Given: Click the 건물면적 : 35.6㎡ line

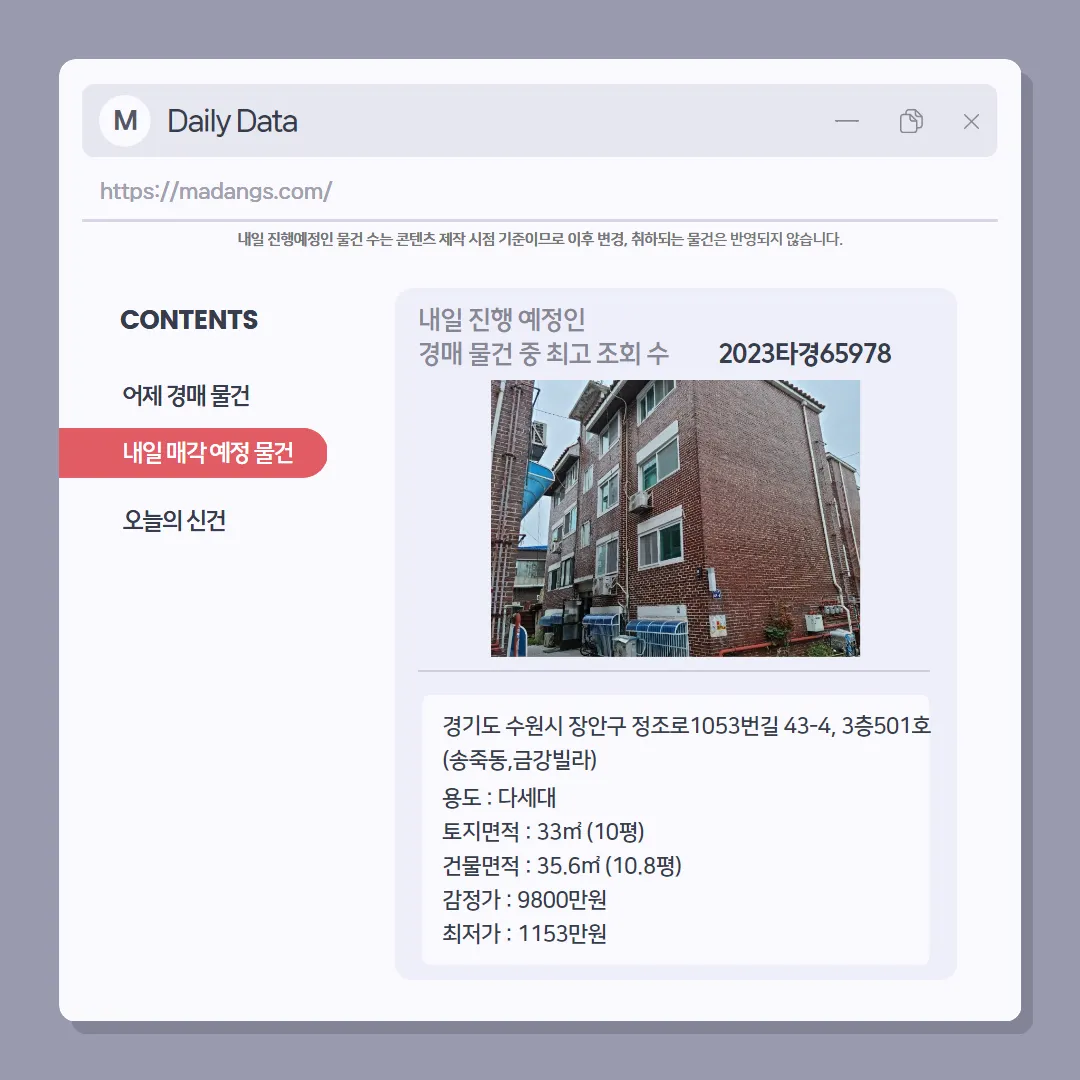Looking at the screenshot, I should 561,865.
